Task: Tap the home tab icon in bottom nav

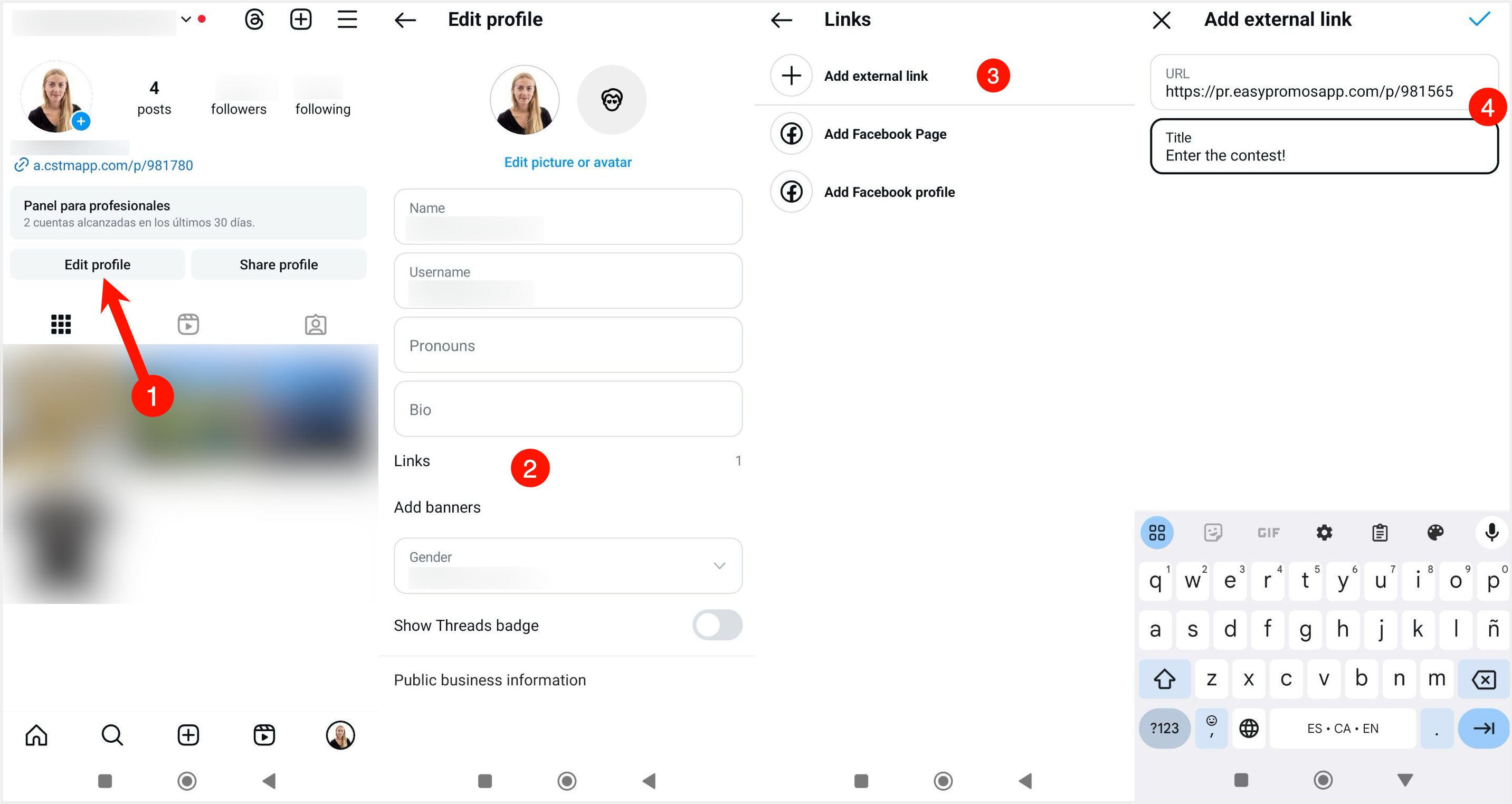Action: [x=37, y=733]
